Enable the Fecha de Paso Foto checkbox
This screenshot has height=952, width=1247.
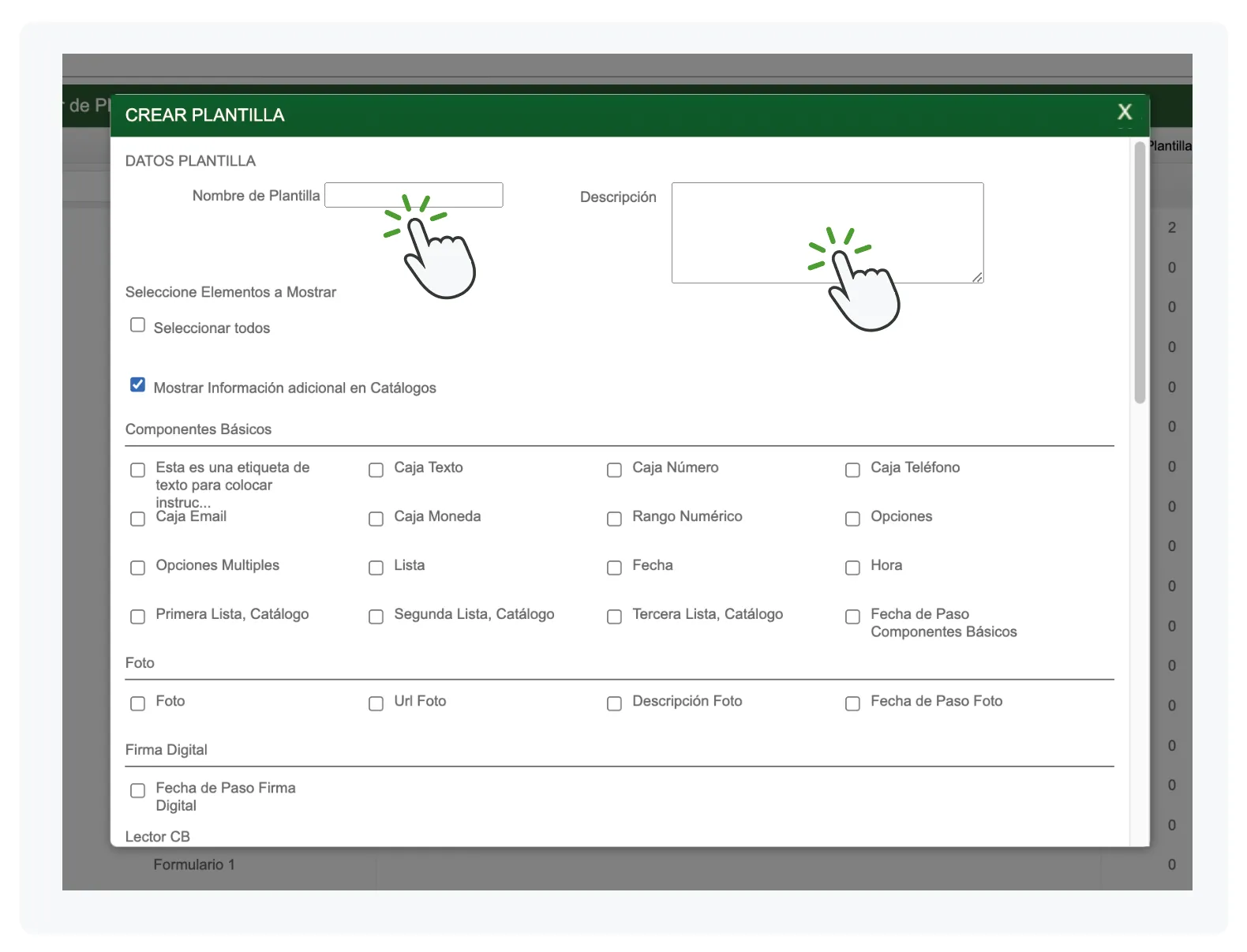click(852, 703)
